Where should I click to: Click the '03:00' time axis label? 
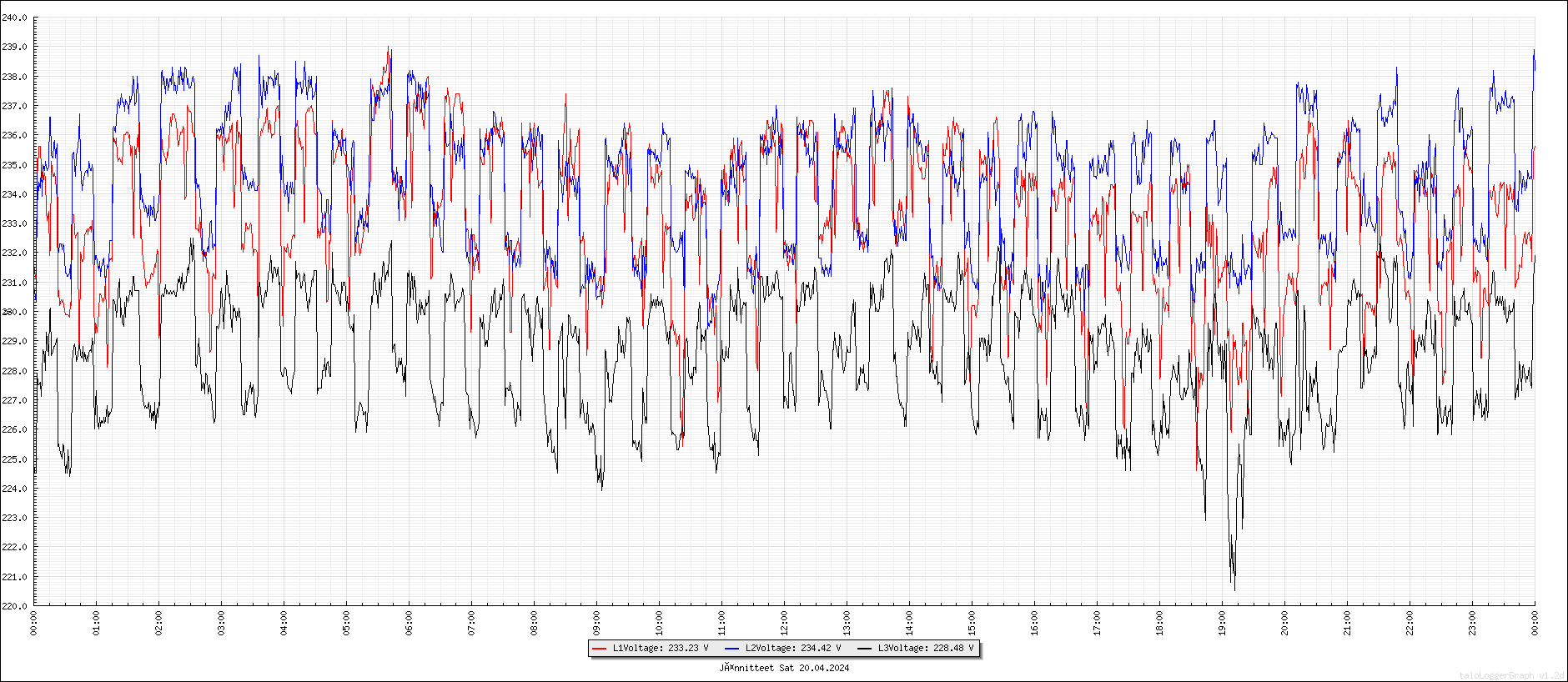(221, 623)
